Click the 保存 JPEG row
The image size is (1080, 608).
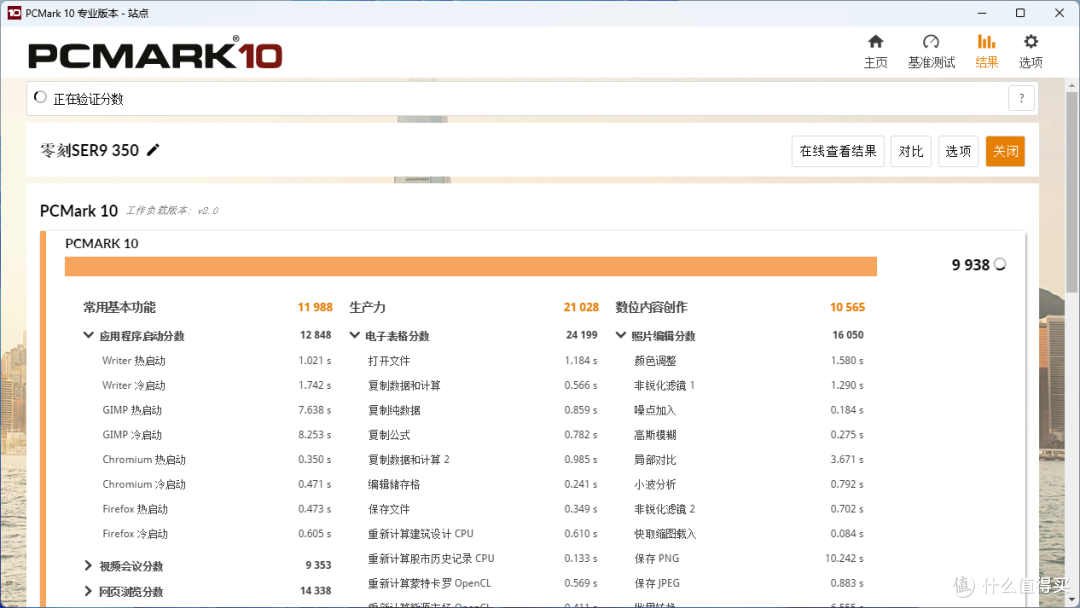coord(749,583)
